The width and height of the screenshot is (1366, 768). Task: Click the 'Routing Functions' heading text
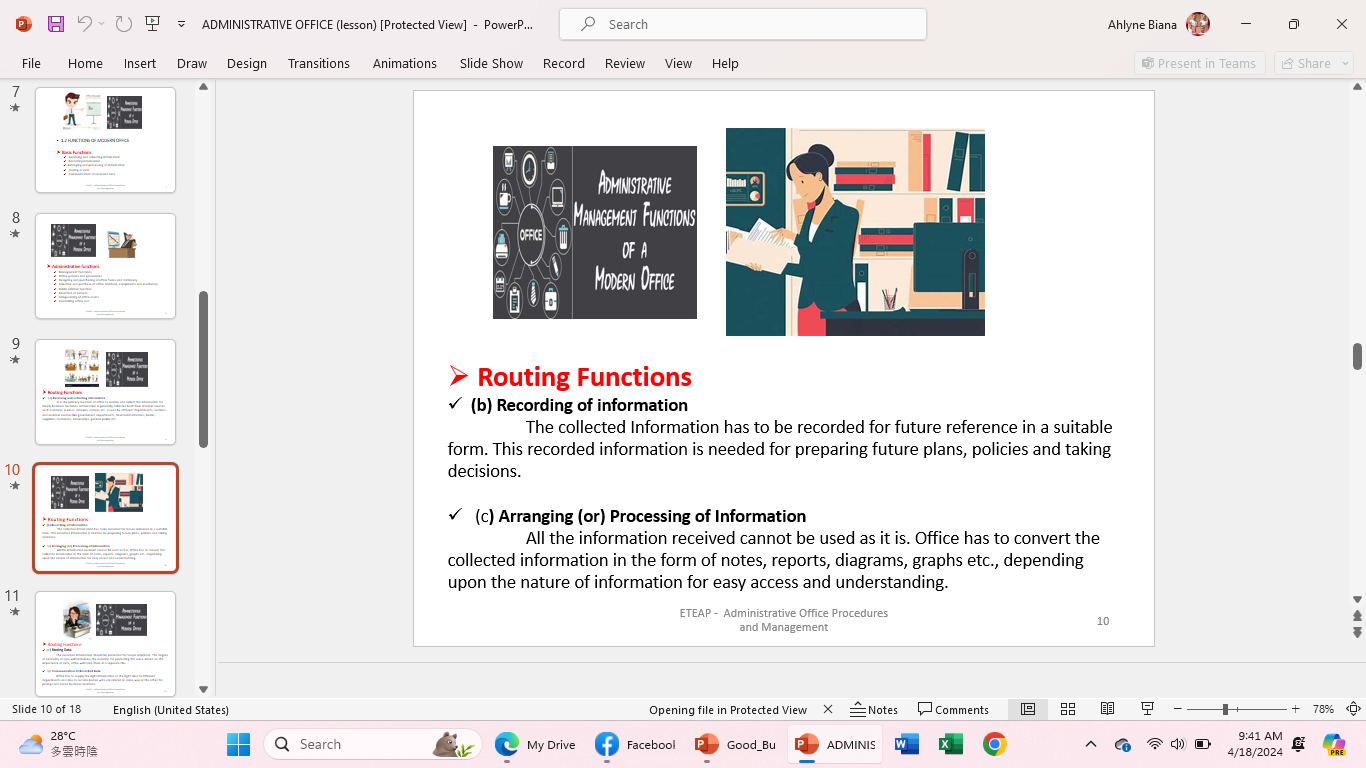tap(584, 377)
